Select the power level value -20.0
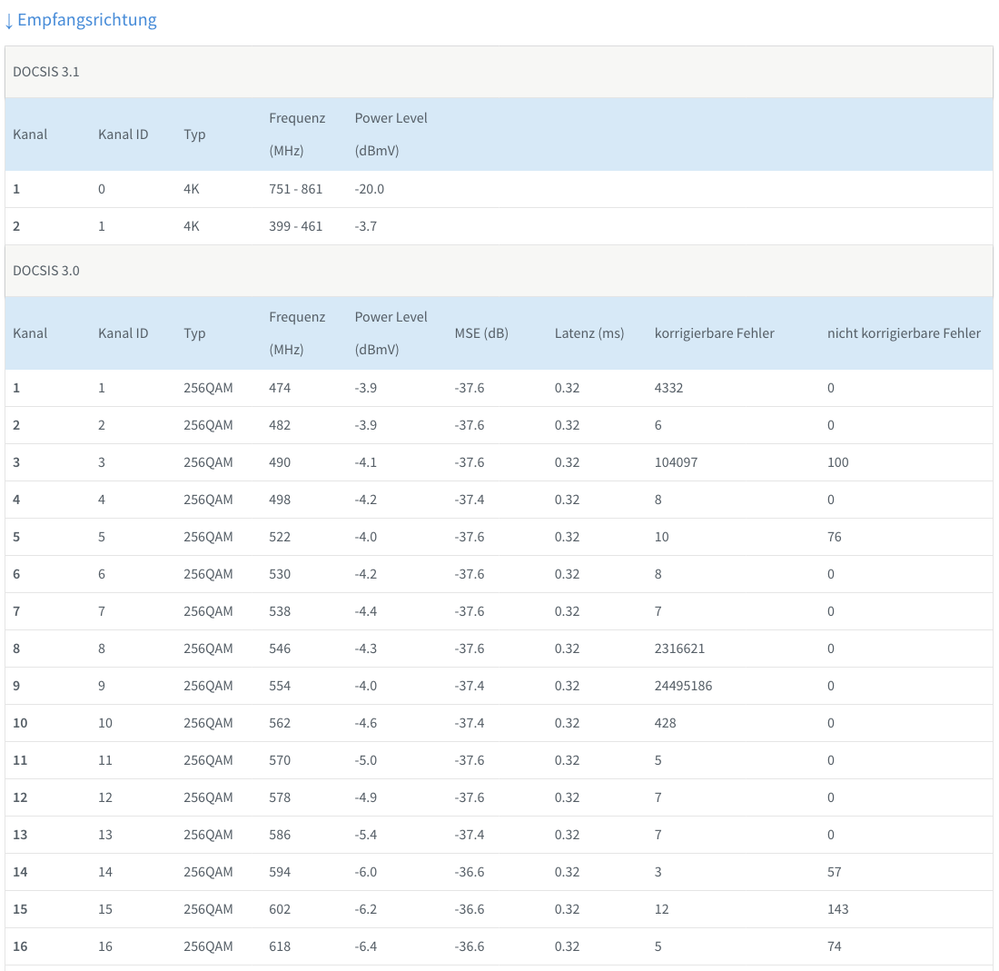Screen dimensions: 999x971 tap(369, 189)
